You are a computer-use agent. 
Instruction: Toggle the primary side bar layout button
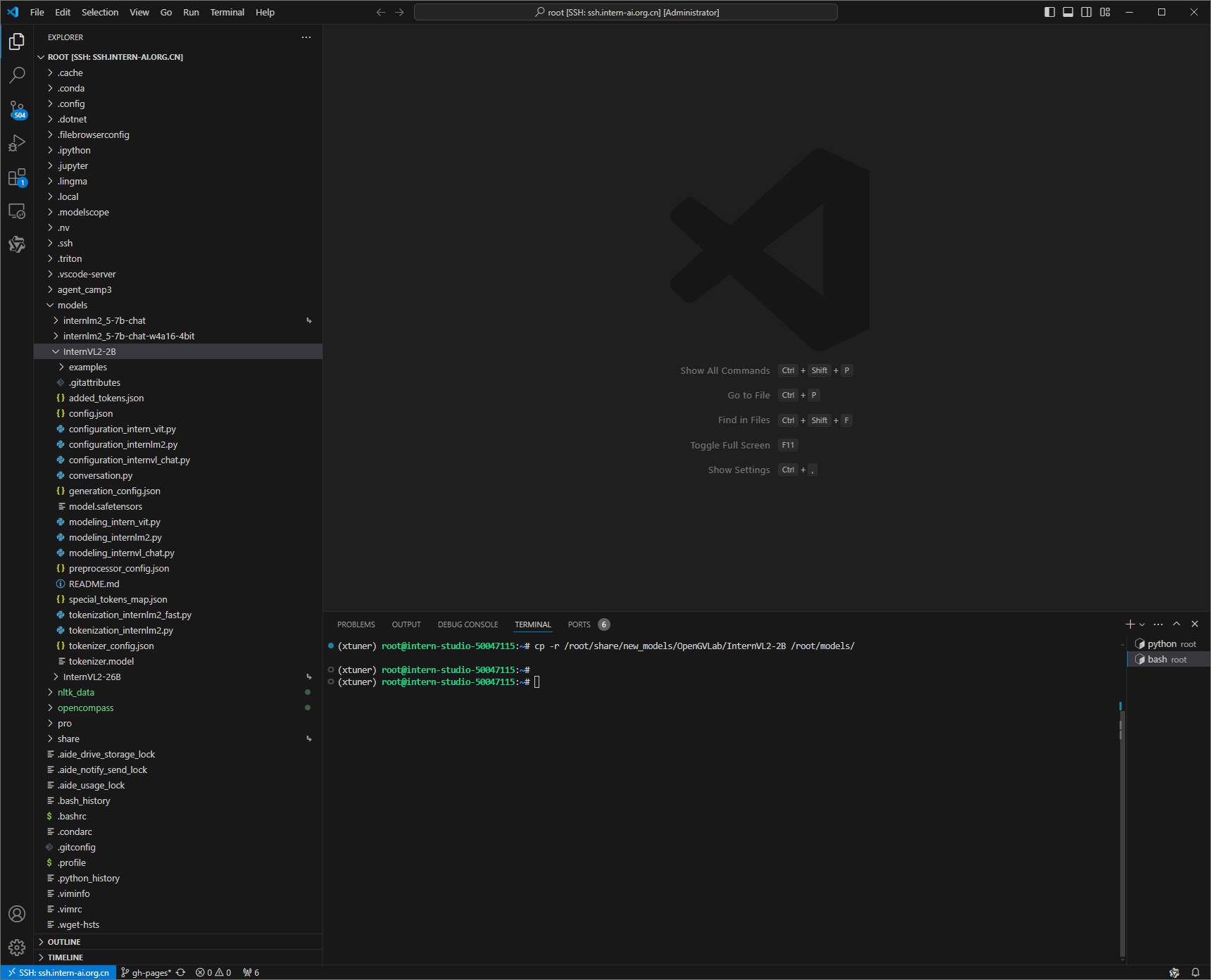coord(1050,12)
